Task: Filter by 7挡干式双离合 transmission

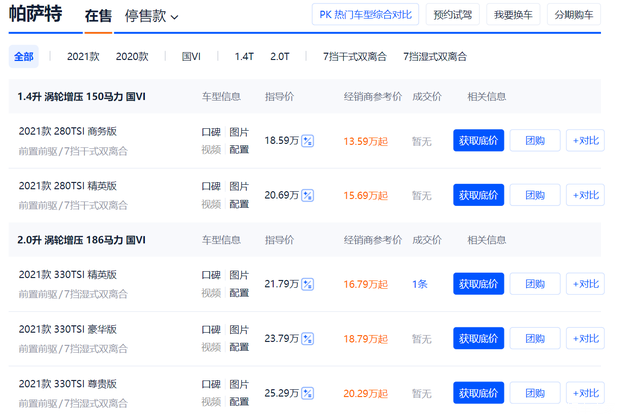Action: click(x=355, y=57)
